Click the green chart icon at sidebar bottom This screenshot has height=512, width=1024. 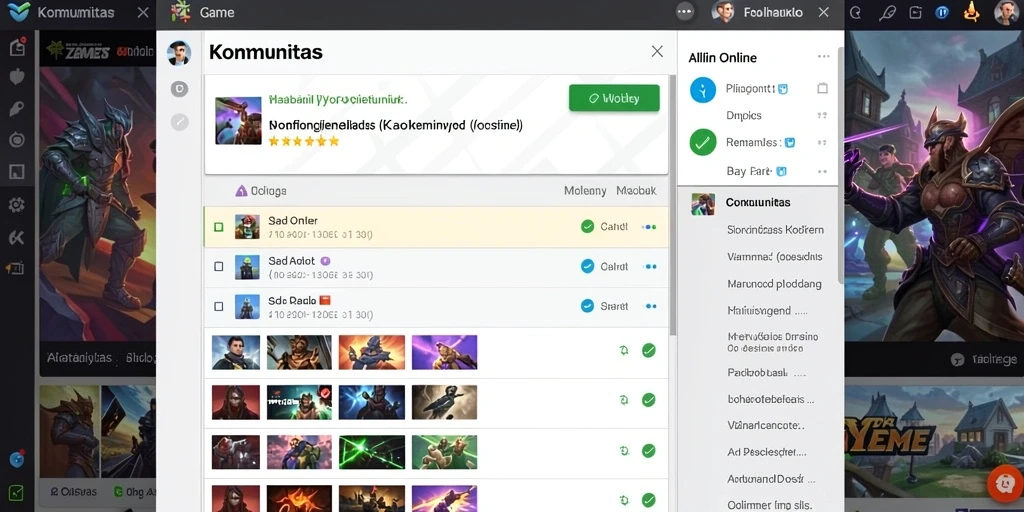click(x=16, y=492)
